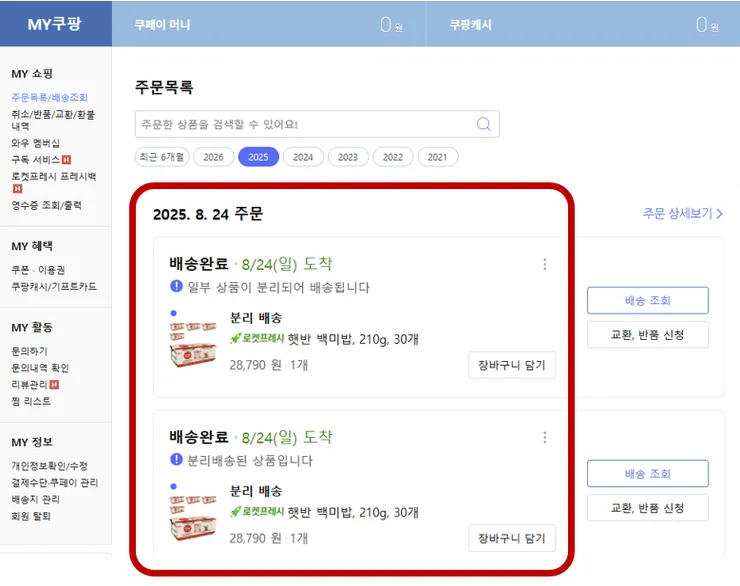This screenshot has width=740, height=586.
Task: Open 쿠폰 · 이용권 in sidebar
Action: coord(38,270)
